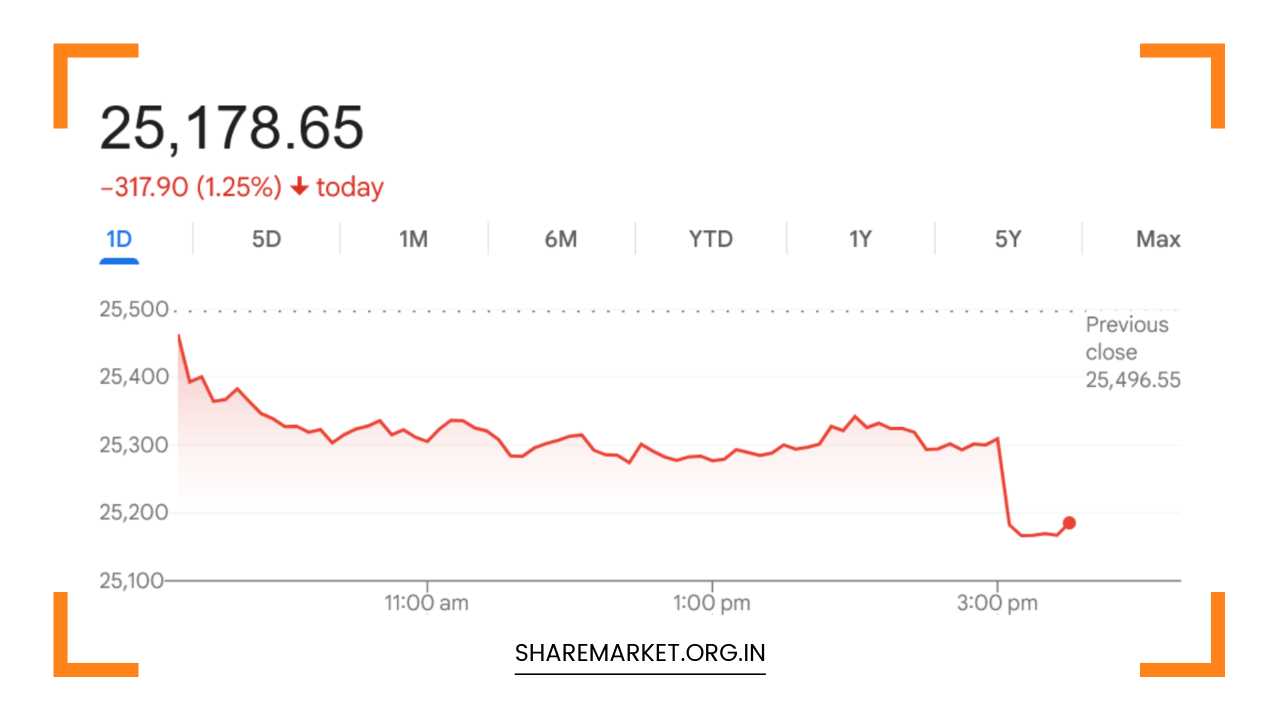Click the -317.90 (1.25%) change text

coord(191,187)
